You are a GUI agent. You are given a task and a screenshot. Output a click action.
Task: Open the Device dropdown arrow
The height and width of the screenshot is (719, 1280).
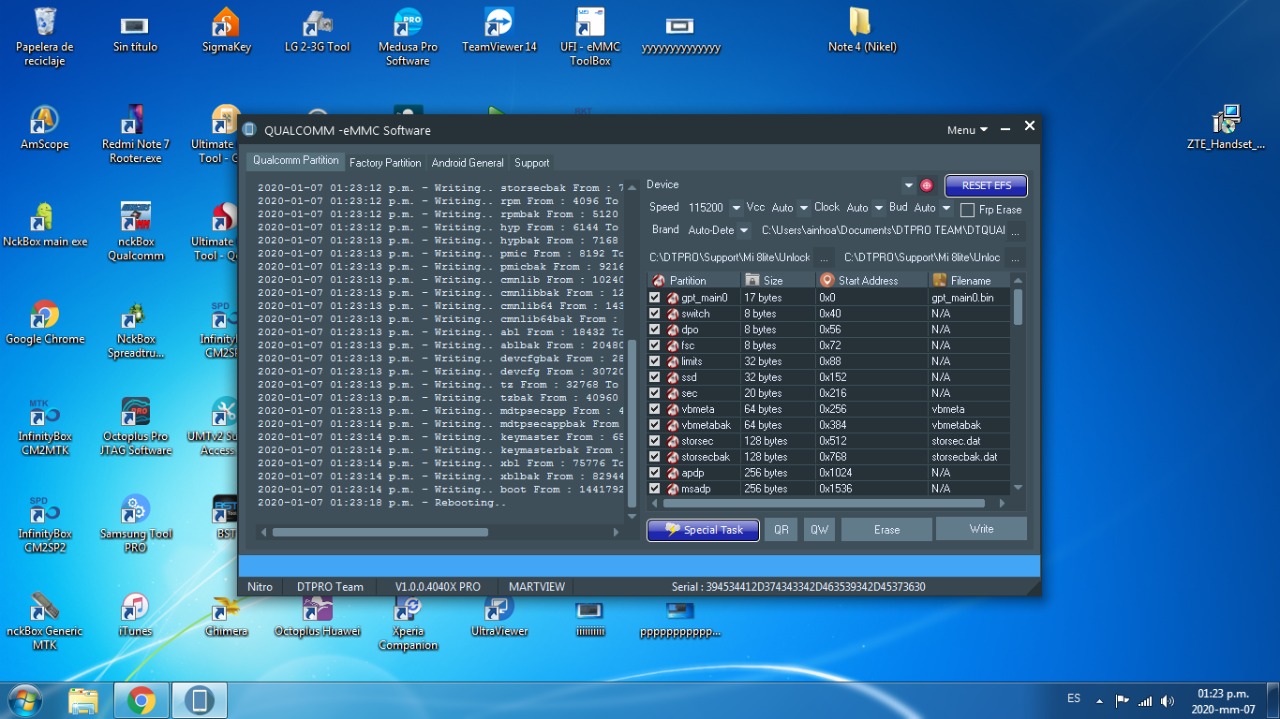[x=908, y=186]
